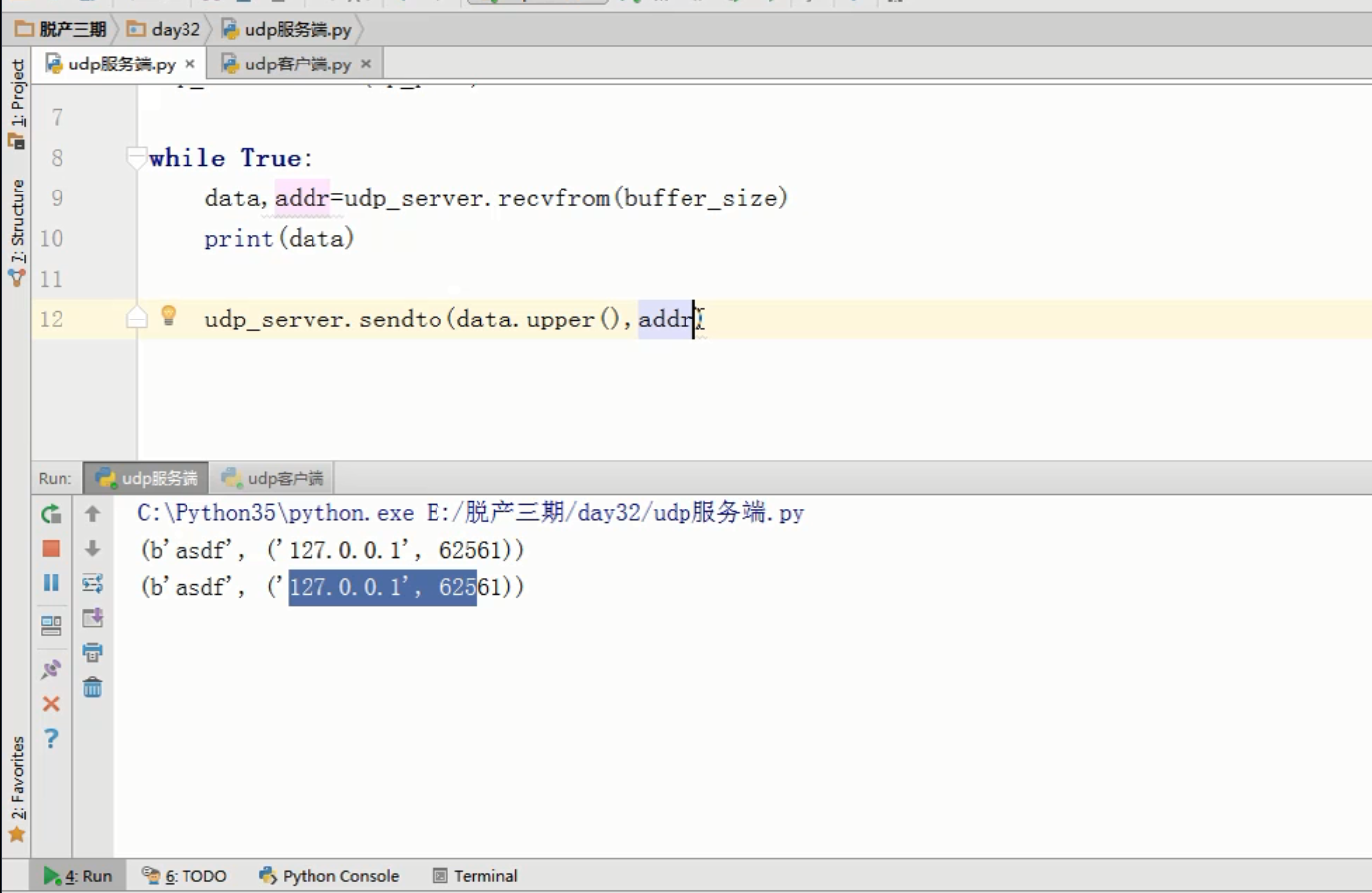Click the down arrow in Run console toolbar

click(x=92, y=549)
